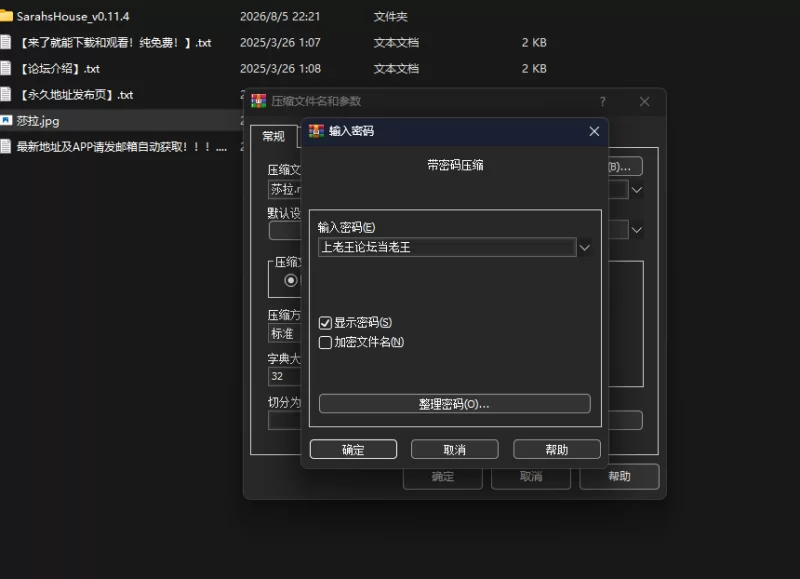Image resolution: width=800 pixels, height=579 pixels.
Task: Enable the 加密文件名(N) checkbox
Action: coord(325,342)
